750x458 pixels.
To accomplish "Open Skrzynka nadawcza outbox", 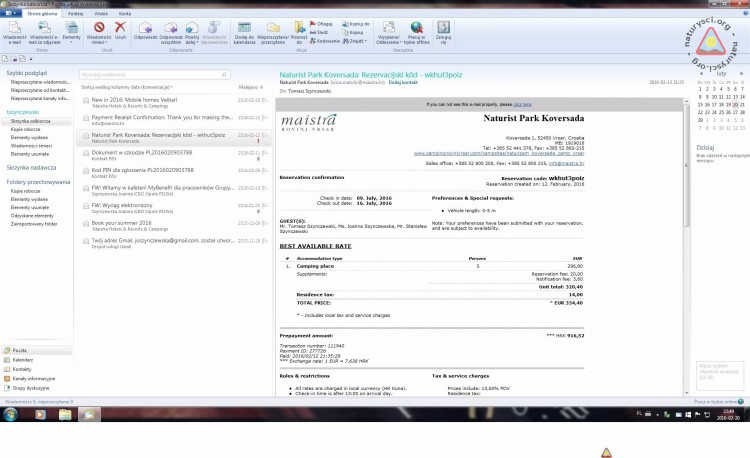I will click(x=31, y=168).
